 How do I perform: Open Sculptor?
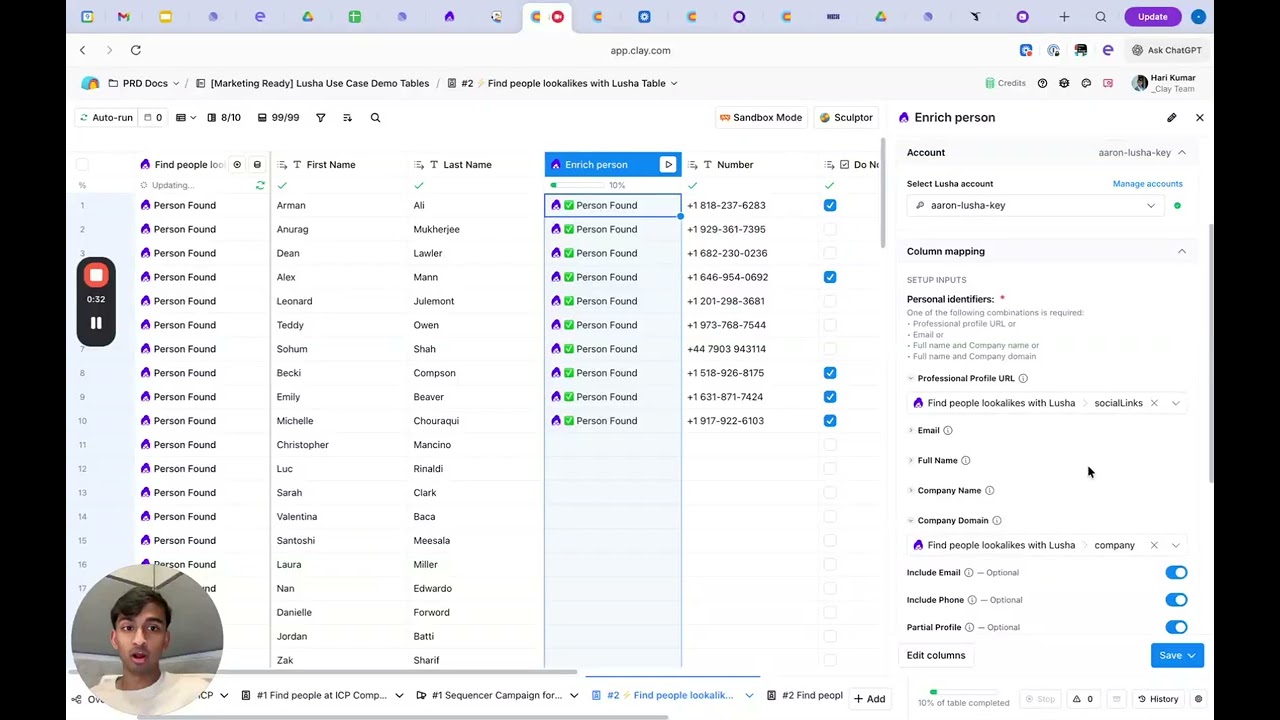847,118
